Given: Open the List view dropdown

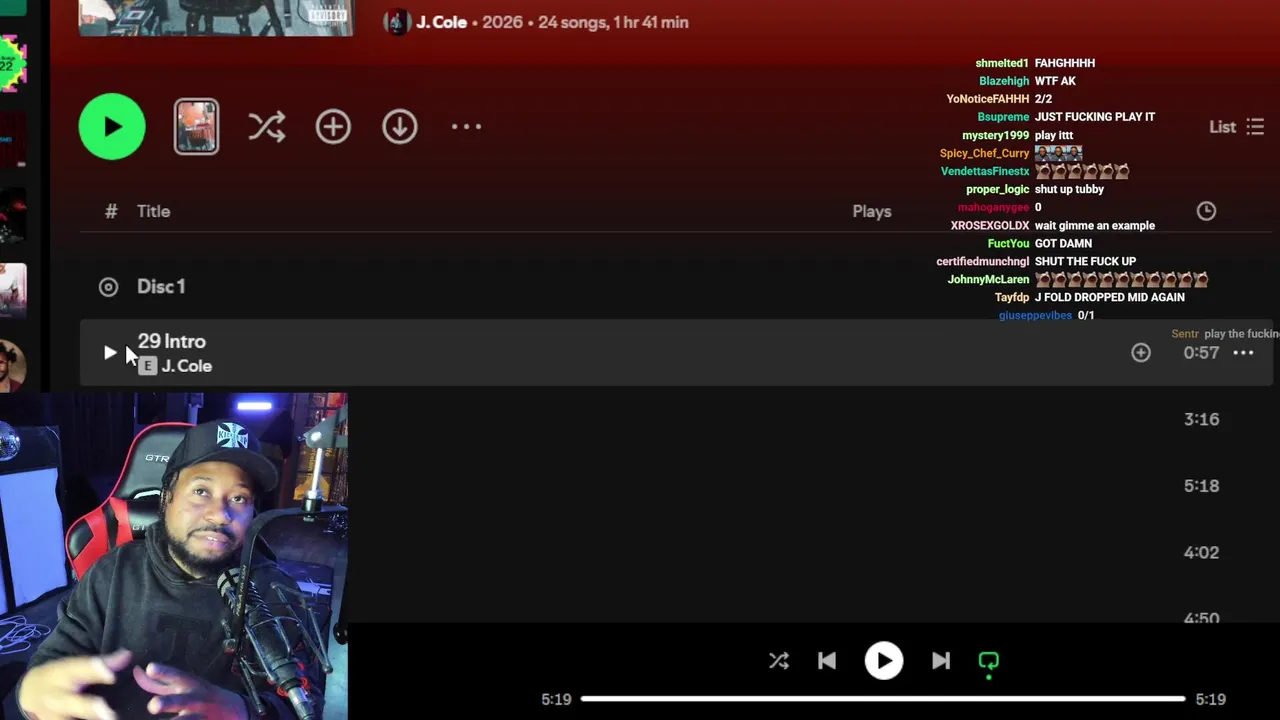Looking at the screenshot, I should coord(1237,127).
